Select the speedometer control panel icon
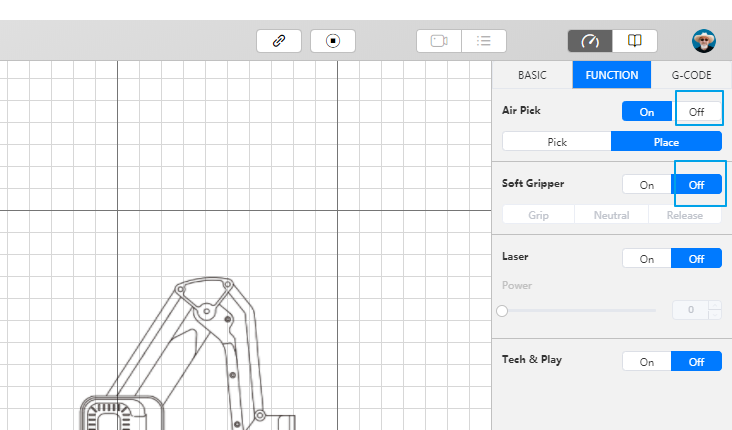The width and height of the screenshot is (732, 430). pos(590,41)
